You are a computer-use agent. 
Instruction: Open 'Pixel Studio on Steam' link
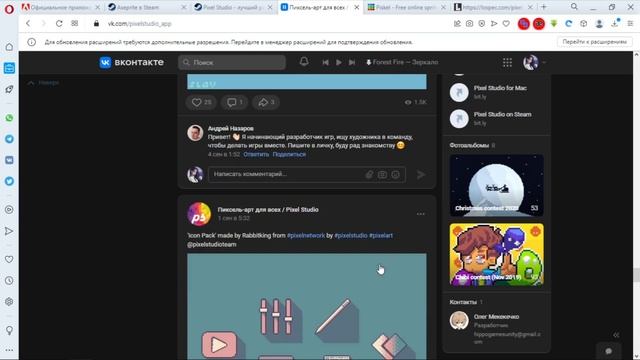[x=502, y=114]
